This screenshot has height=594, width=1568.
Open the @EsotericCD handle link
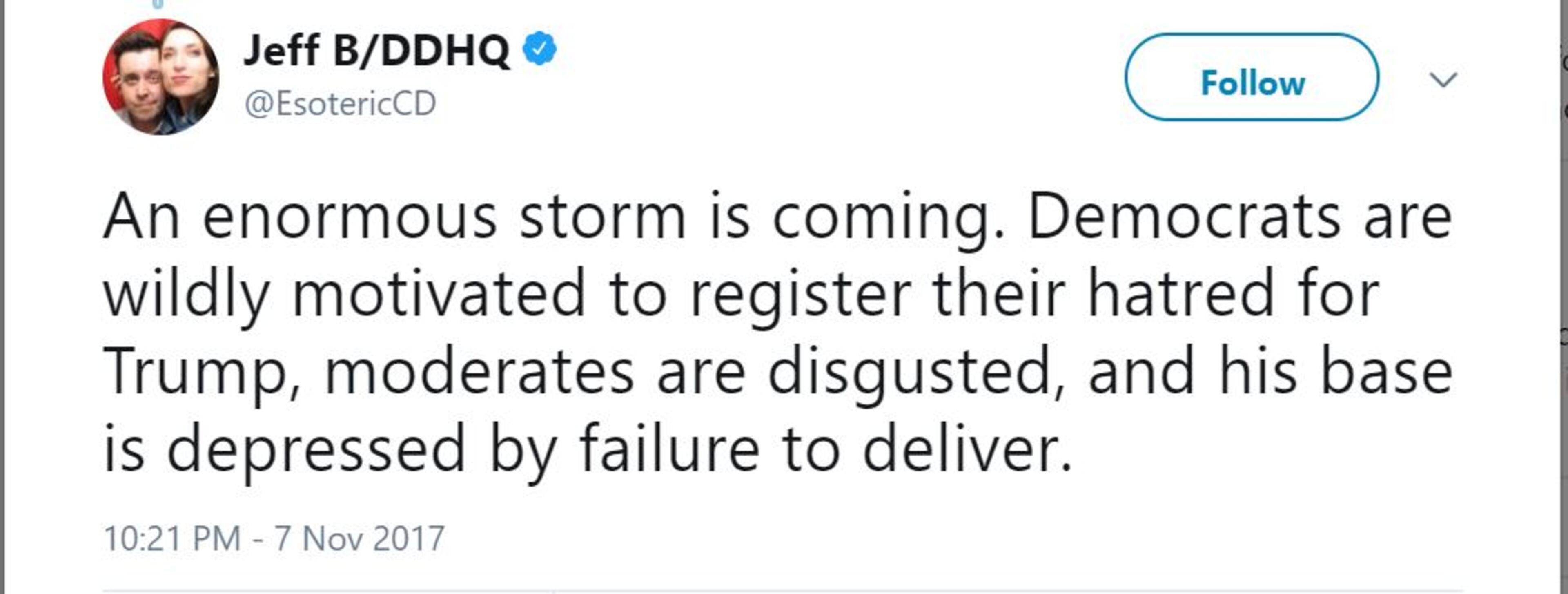pyautogui.click(x=340, y=104)
